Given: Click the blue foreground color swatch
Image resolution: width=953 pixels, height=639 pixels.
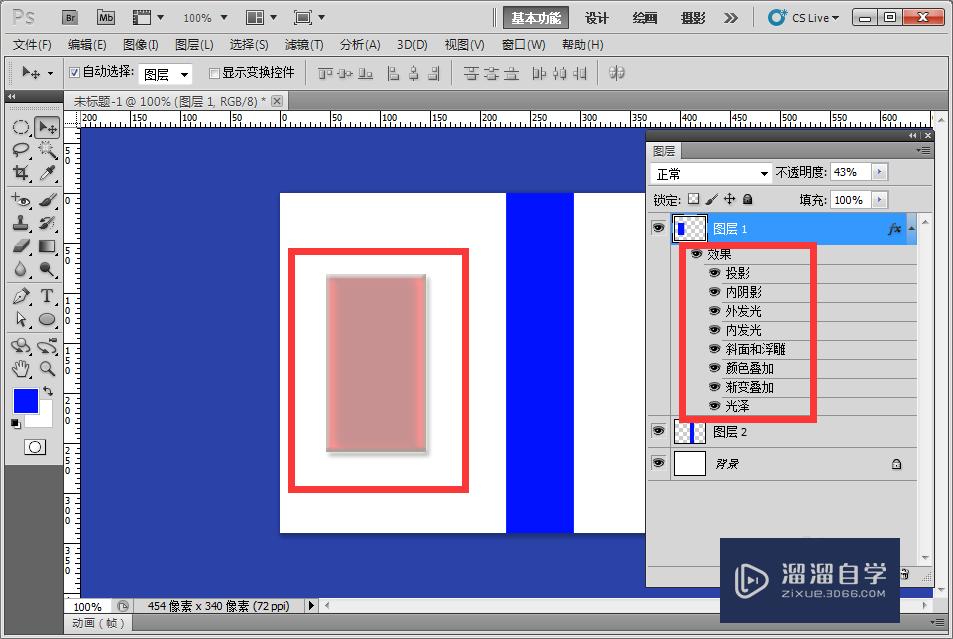Looking at the screenshot, I should point(26,401).
